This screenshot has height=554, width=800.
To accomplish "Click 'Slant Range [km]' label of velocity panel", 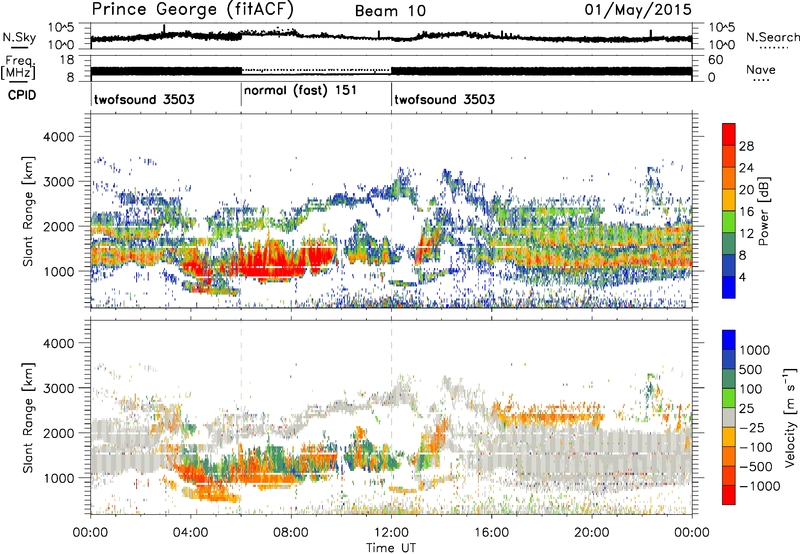I will [x=28, y=418].
